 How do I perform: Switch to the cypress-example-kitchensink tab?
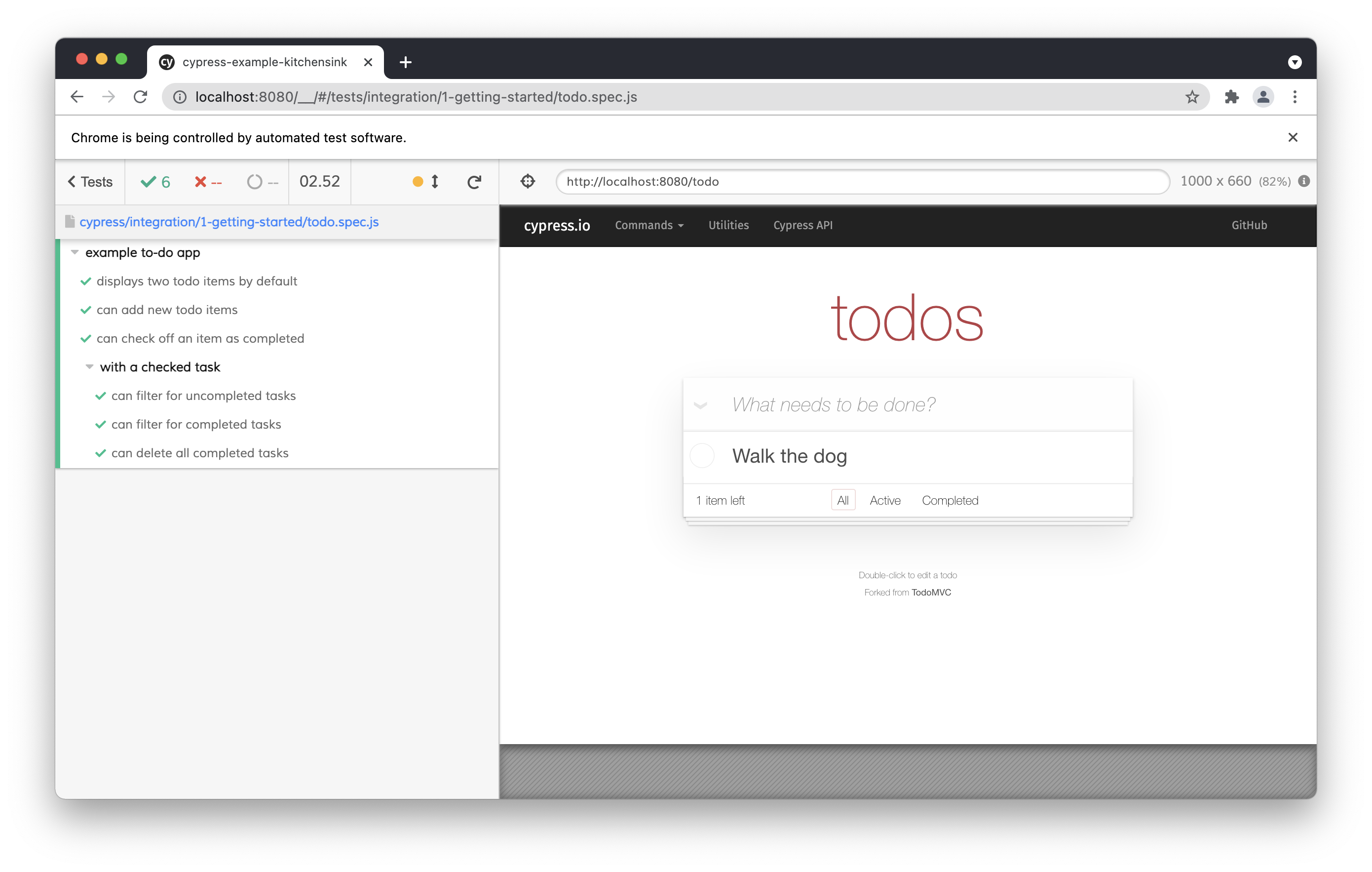tap(265, 62)
